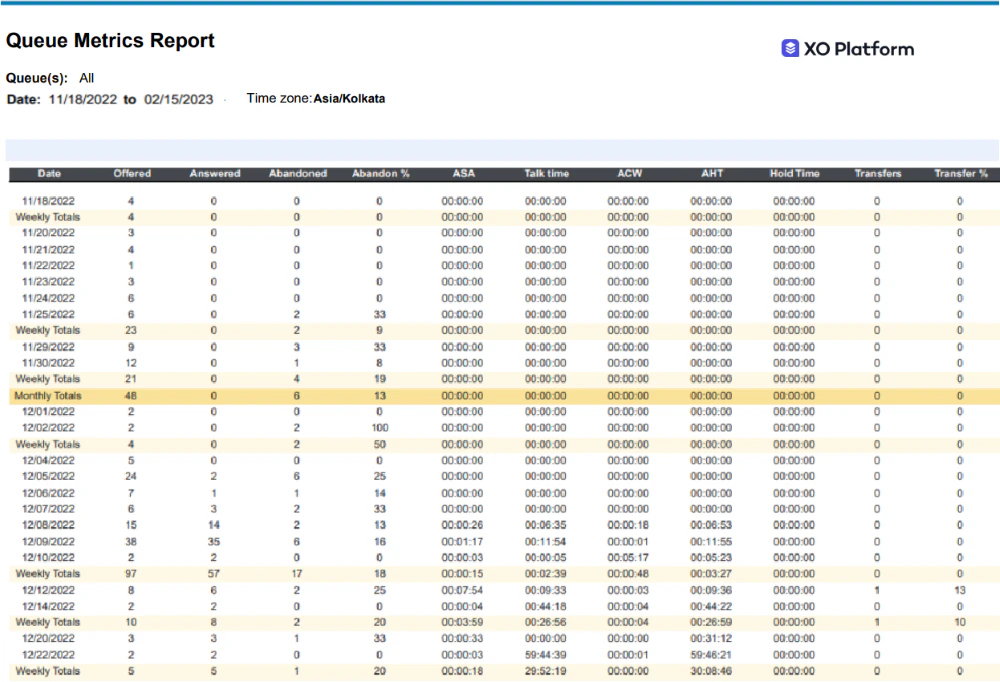The width and height of the screenshot is (1000, 682).
Task: Select the ASA column header
Action: pyautogui.click(x=463, y=173)
